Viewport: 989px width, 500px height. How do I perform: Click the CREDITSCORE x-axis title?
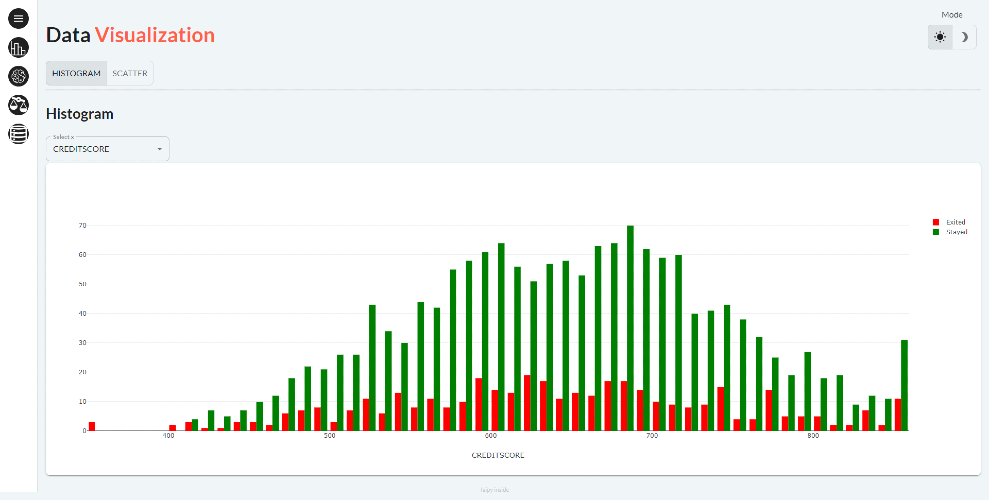pos(498,455)
